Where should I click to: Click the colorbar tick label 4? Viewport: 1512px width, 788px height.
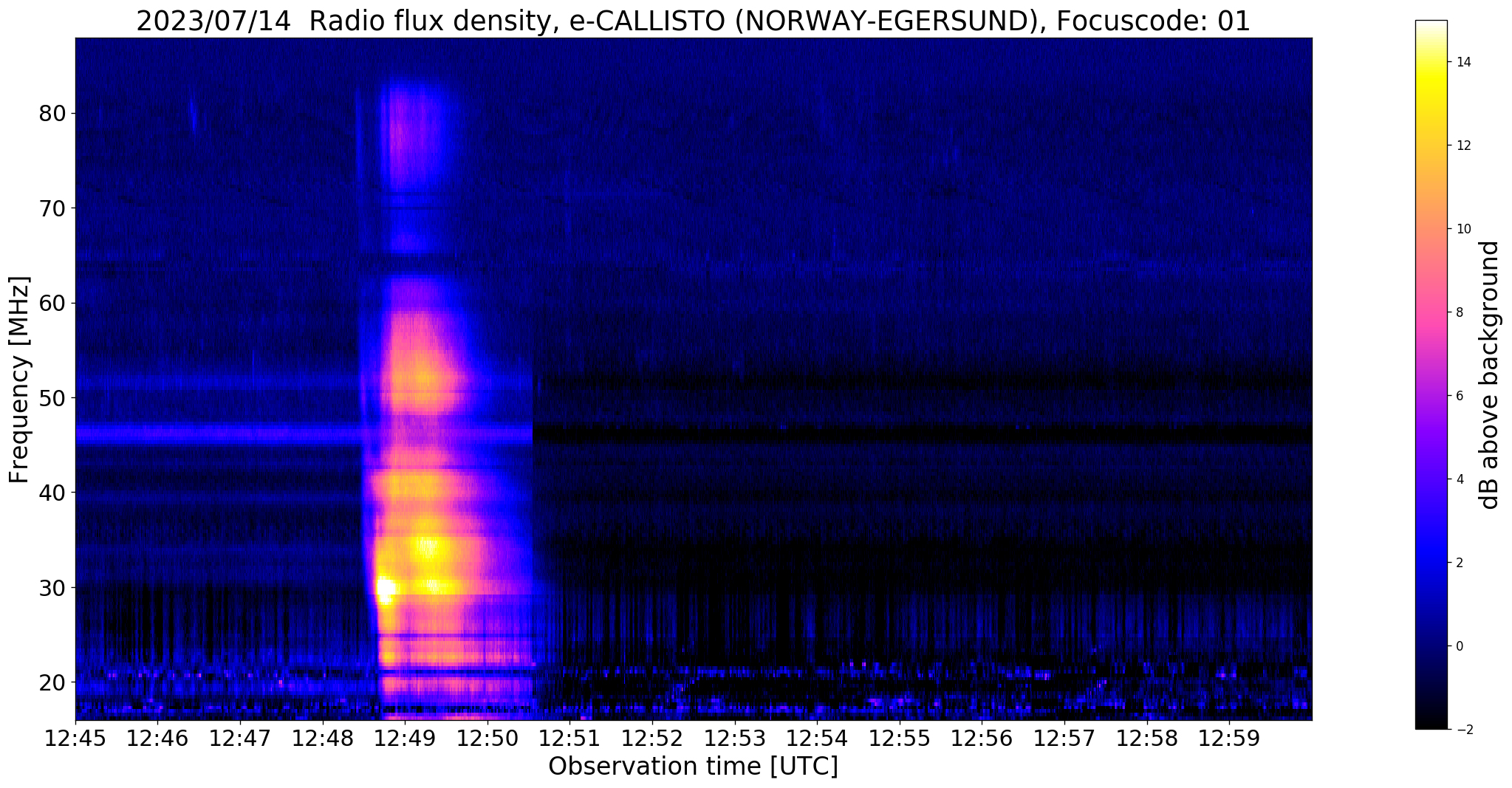click(x=1459, y=479)
